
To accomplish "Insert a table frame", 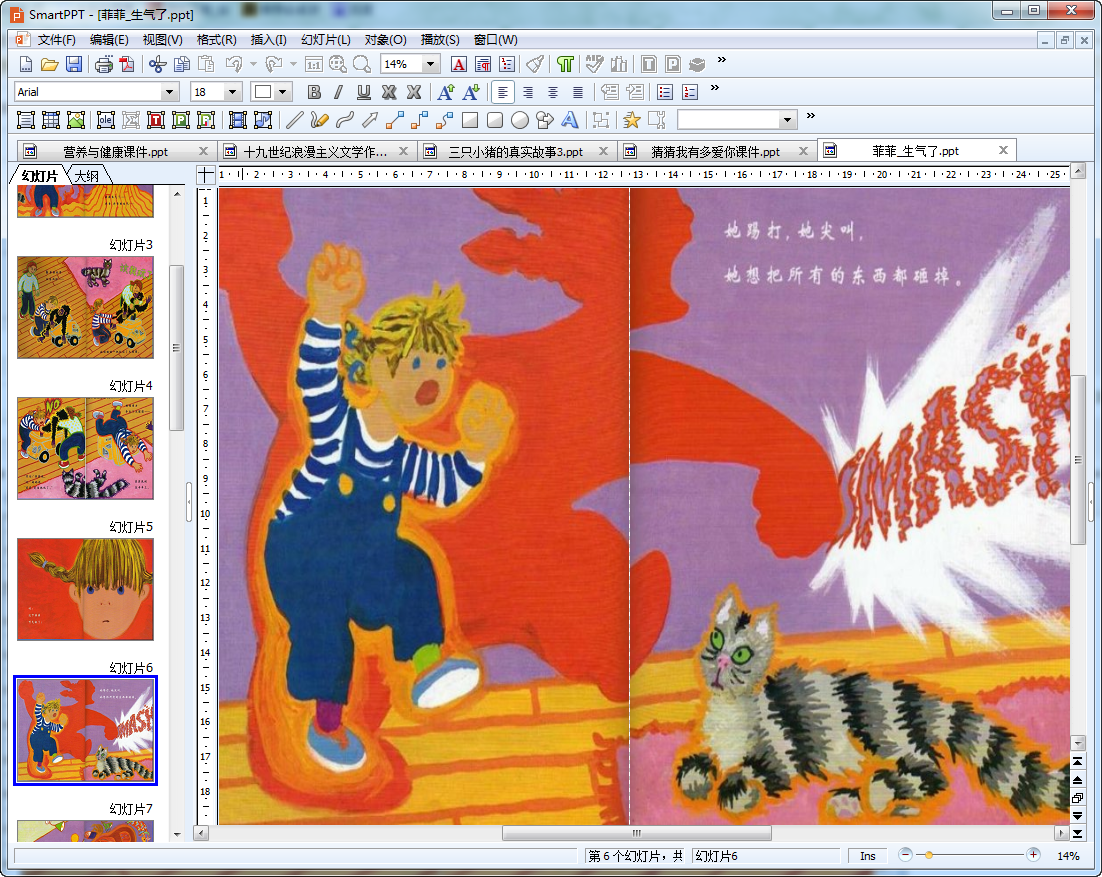I will 51,120.
